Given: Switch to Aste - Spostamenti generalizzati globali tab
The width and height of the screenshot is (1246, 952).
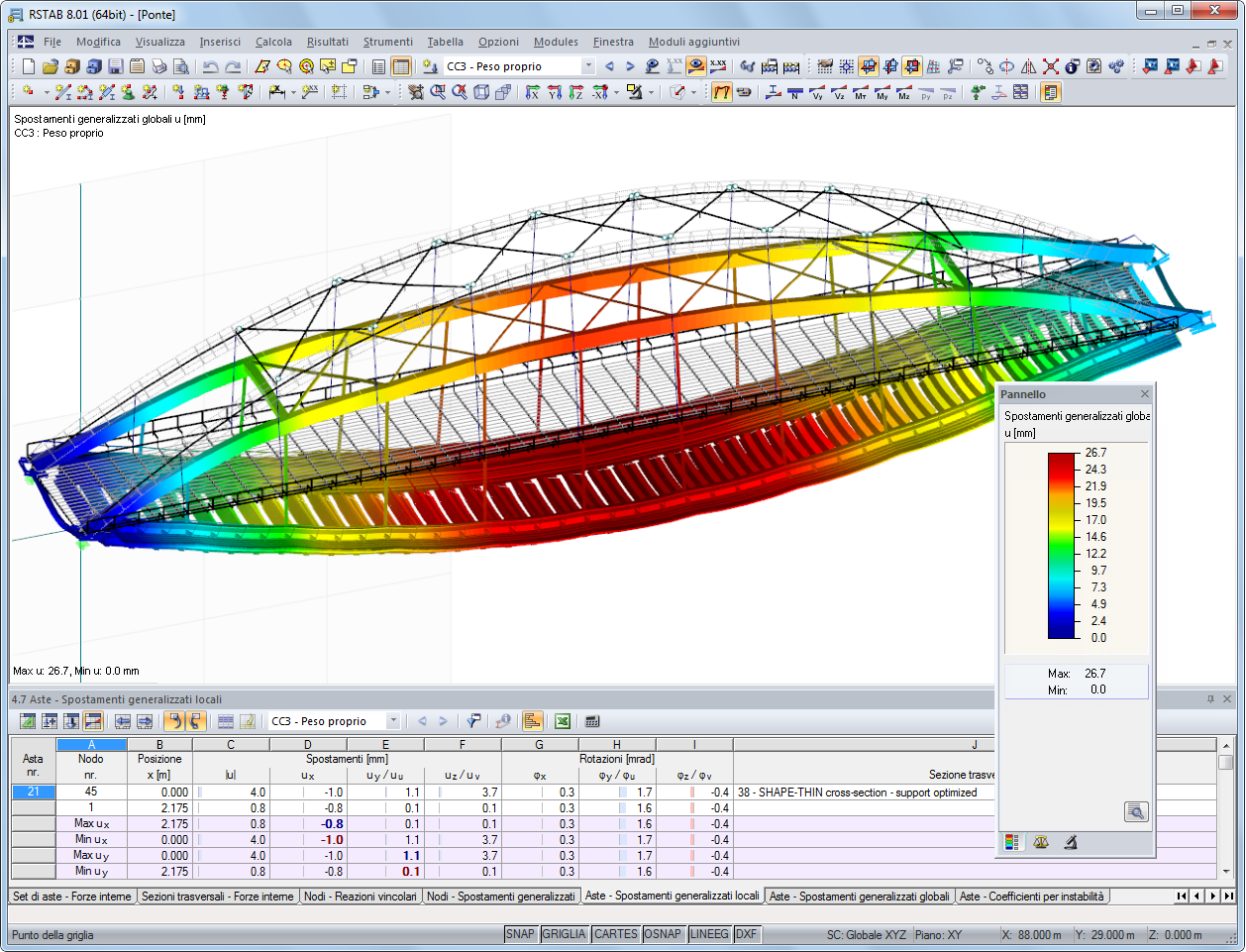Looking at the screenshot, I should 859,897.
